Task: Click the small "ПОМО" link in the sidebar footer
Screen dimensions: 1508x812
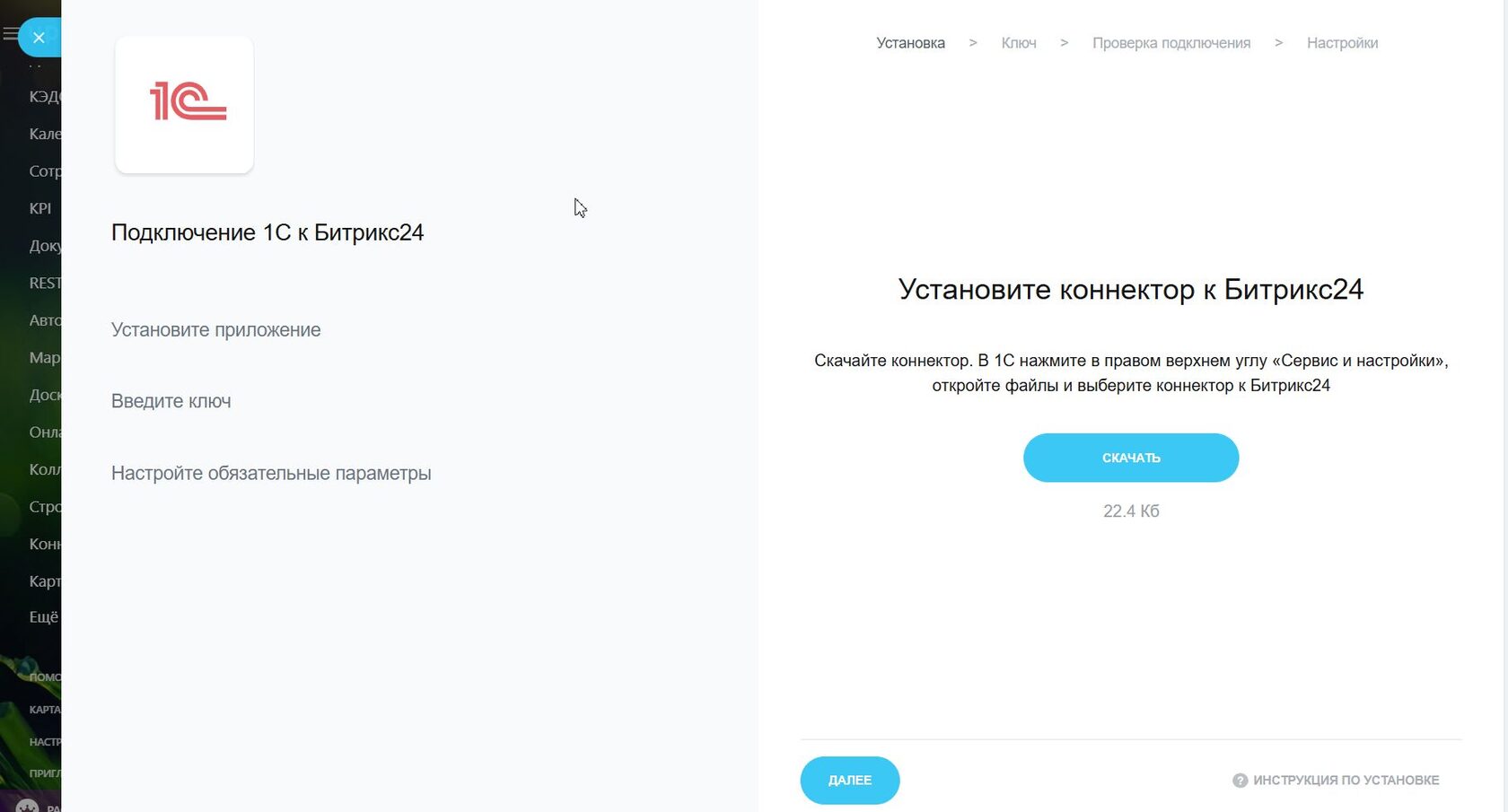Action: [45, 677]
